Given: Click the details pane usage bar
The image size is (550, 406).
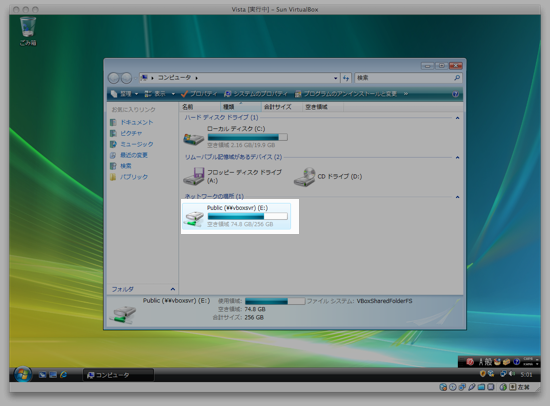Looking at the screenshot, I should 275,301.
